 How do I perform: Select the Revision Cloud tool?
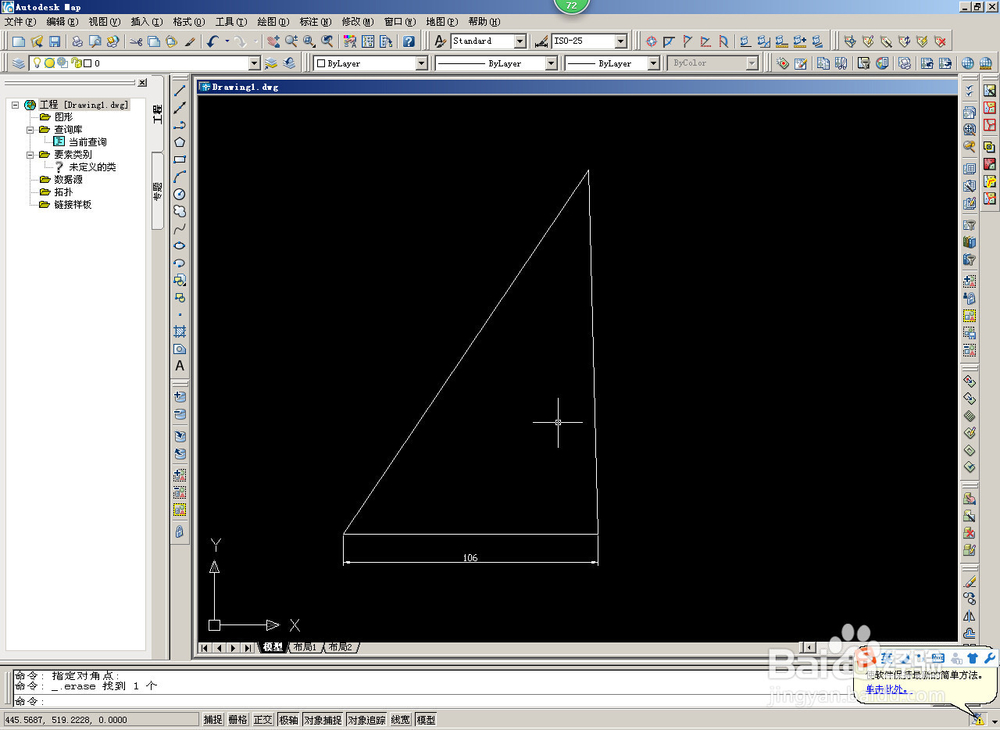tap(180, 211)
